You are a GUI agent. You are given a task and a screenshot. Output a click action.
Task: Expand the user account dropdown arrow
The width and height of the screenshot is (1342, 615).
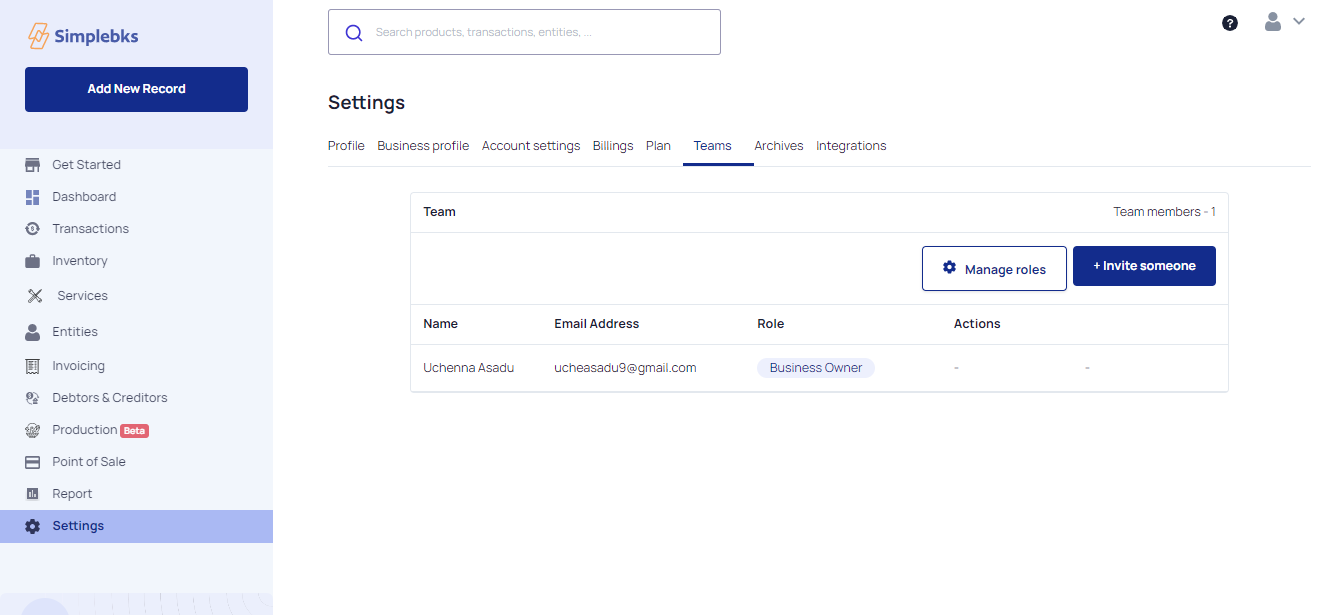(1299, 21)
